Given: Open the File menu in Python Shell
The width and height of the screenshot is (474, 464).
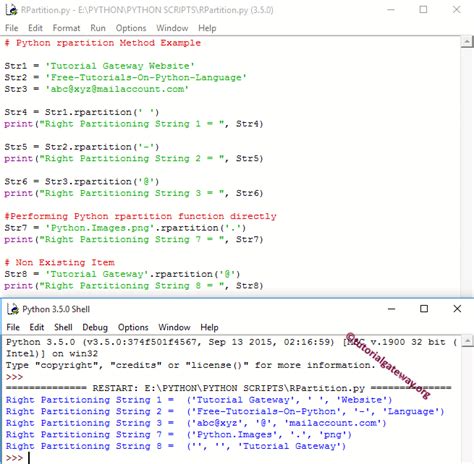Looking at the screenshot, I should coord(13,327).
